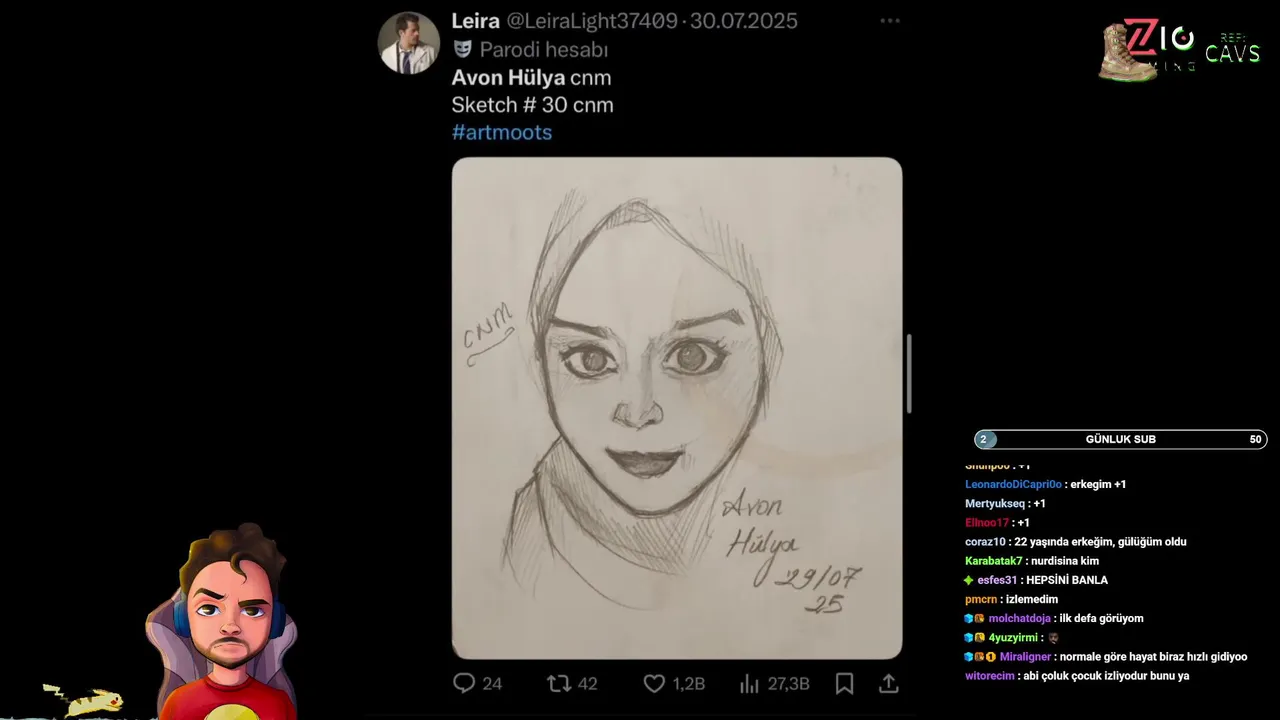Bookmark this tweet
This screenshot has width=1280, height=720.
(844, 683)
